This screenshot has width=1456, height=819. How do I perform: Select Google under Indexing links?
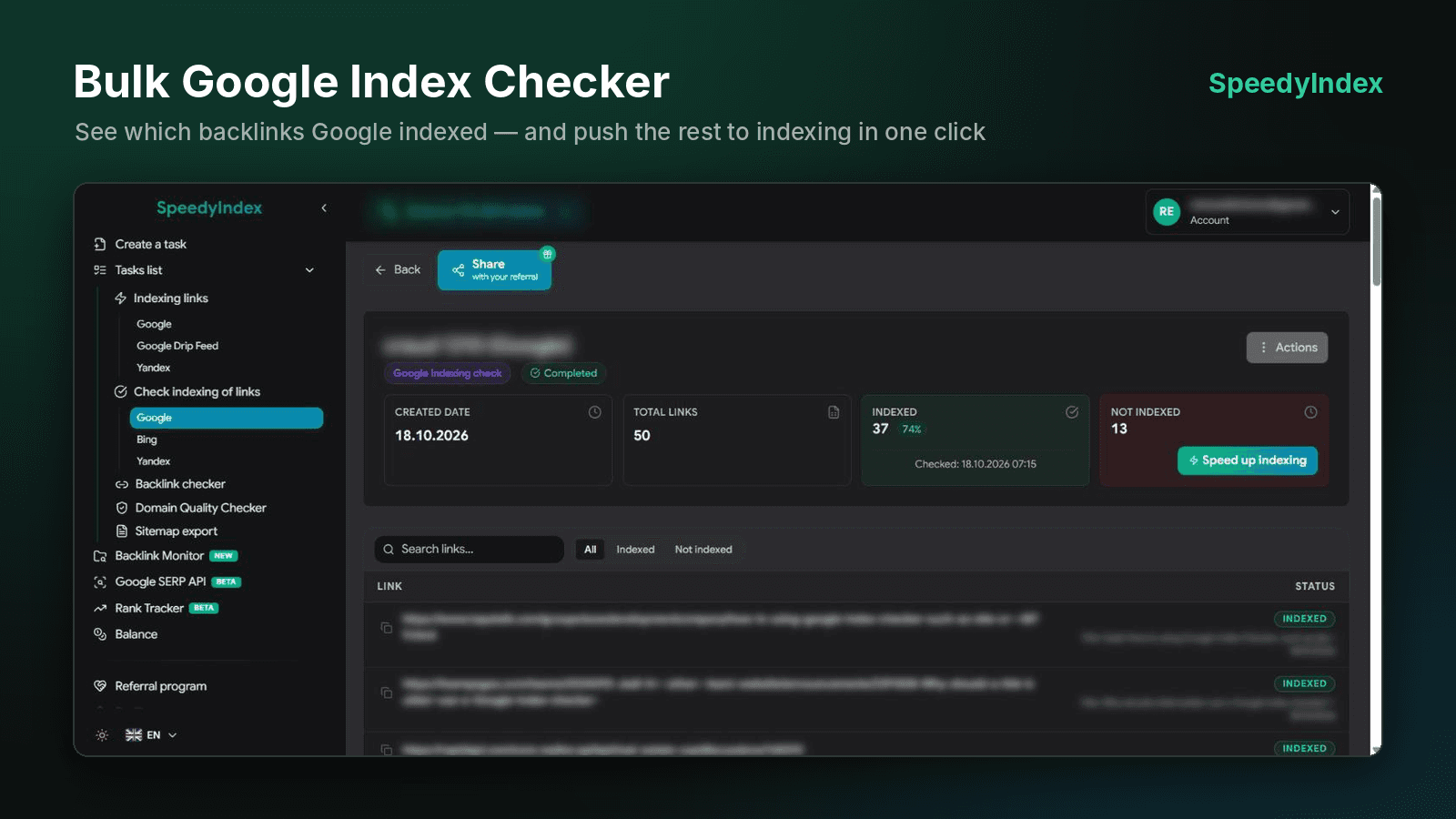[x=154, y=324]
